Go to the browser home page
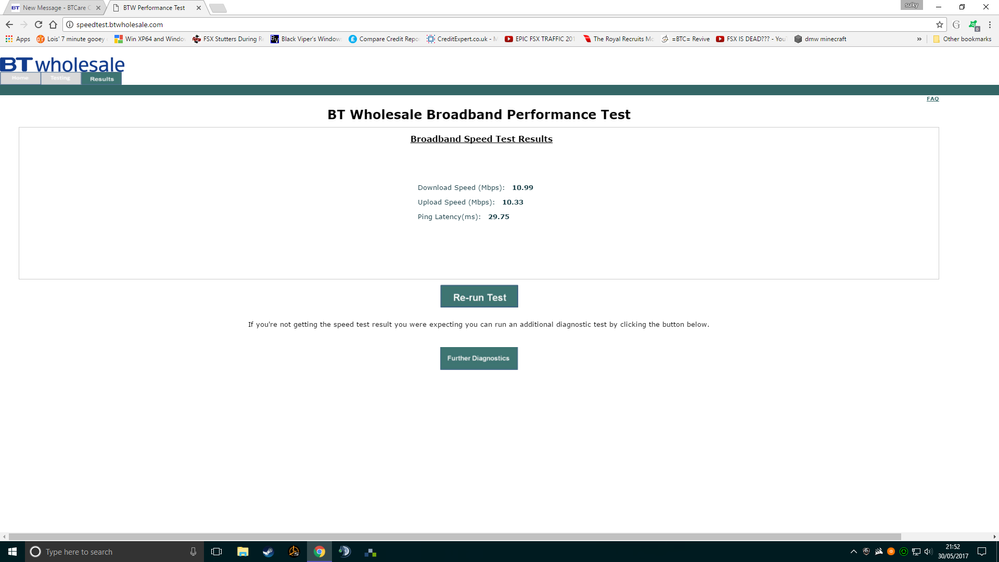This screenshot has width=999, height=562. click(53, 24)
